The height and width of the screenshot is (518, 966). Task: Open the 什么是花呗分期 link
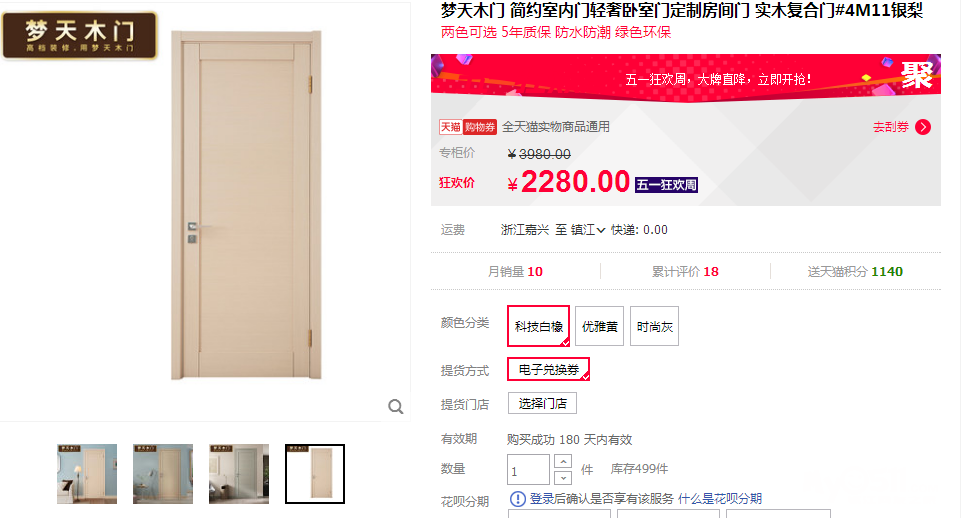point(720,498)
